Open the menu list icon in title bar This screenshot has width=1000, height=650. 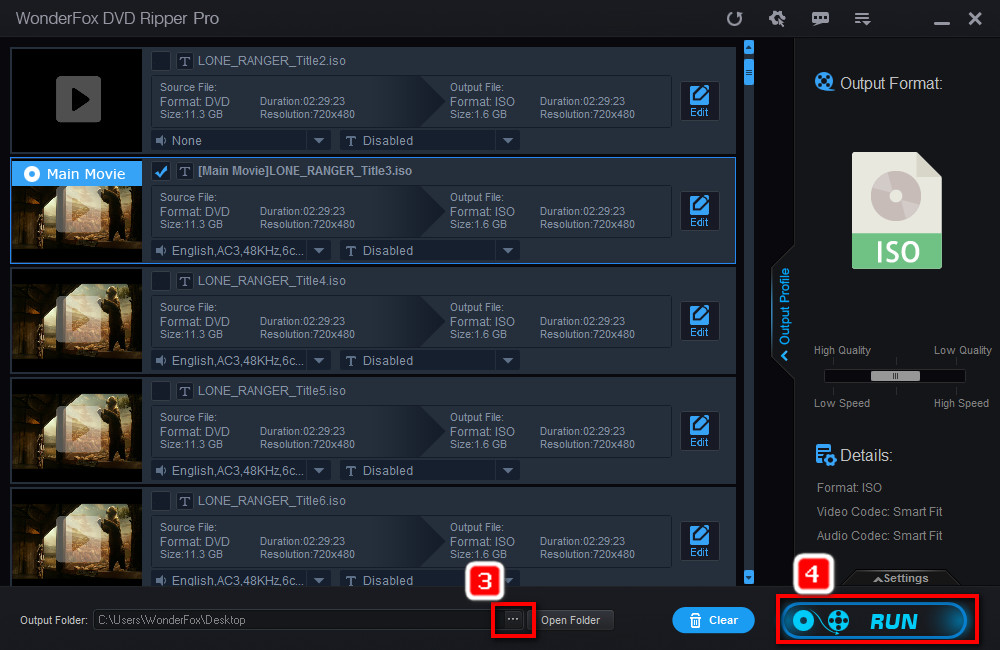pyautogui.click(x=862, y=18)
